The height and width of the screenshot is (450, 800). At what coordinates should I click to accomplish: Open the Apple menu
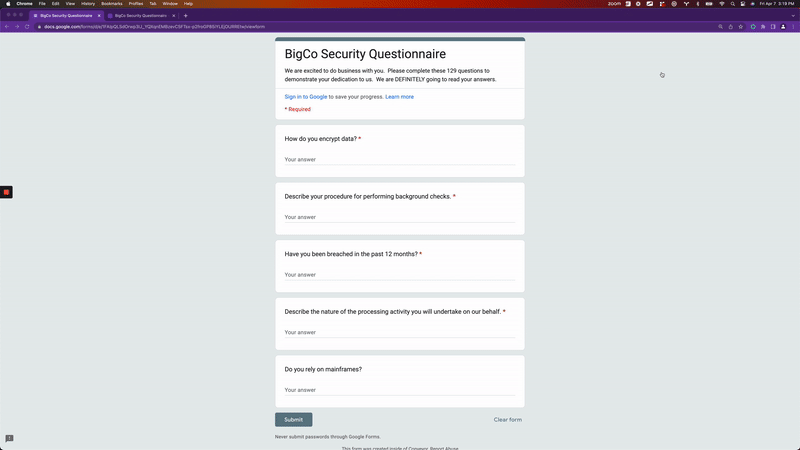click(8, 4)
